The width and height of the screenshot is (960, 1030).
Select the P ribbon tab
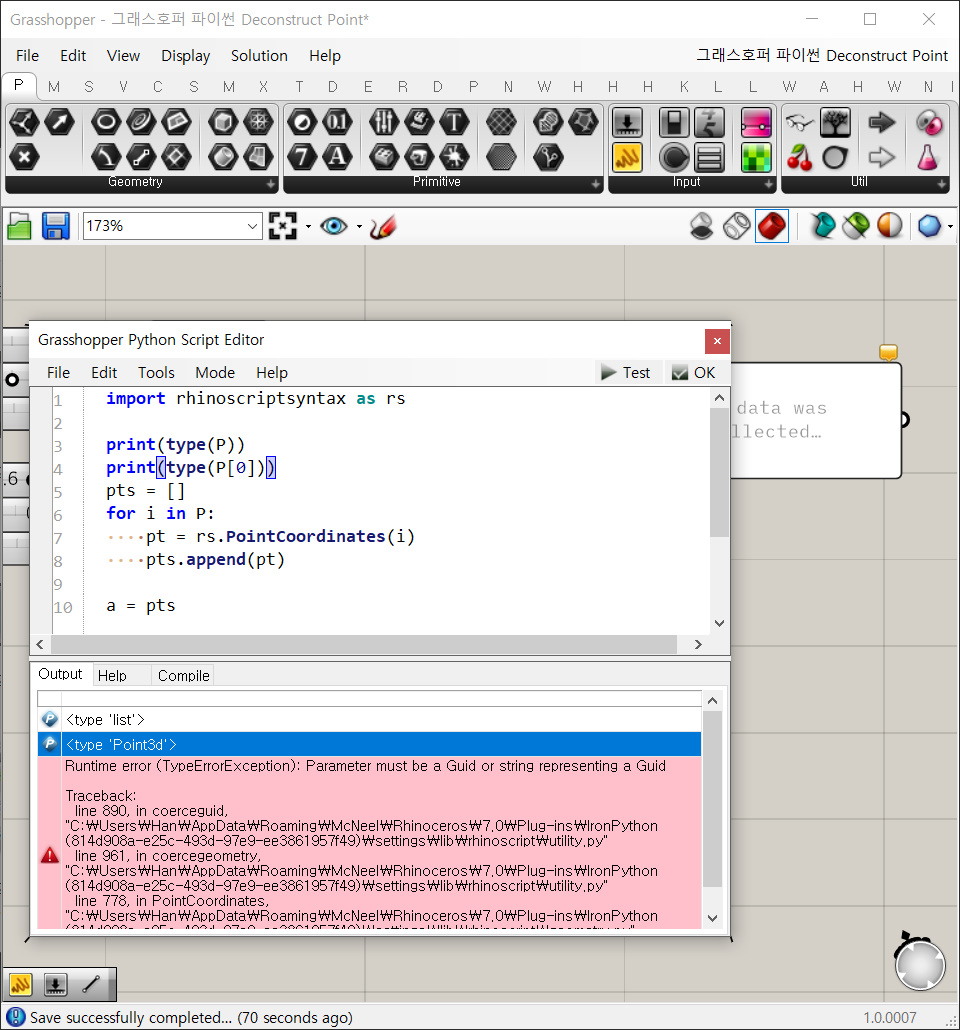[18, 85]
